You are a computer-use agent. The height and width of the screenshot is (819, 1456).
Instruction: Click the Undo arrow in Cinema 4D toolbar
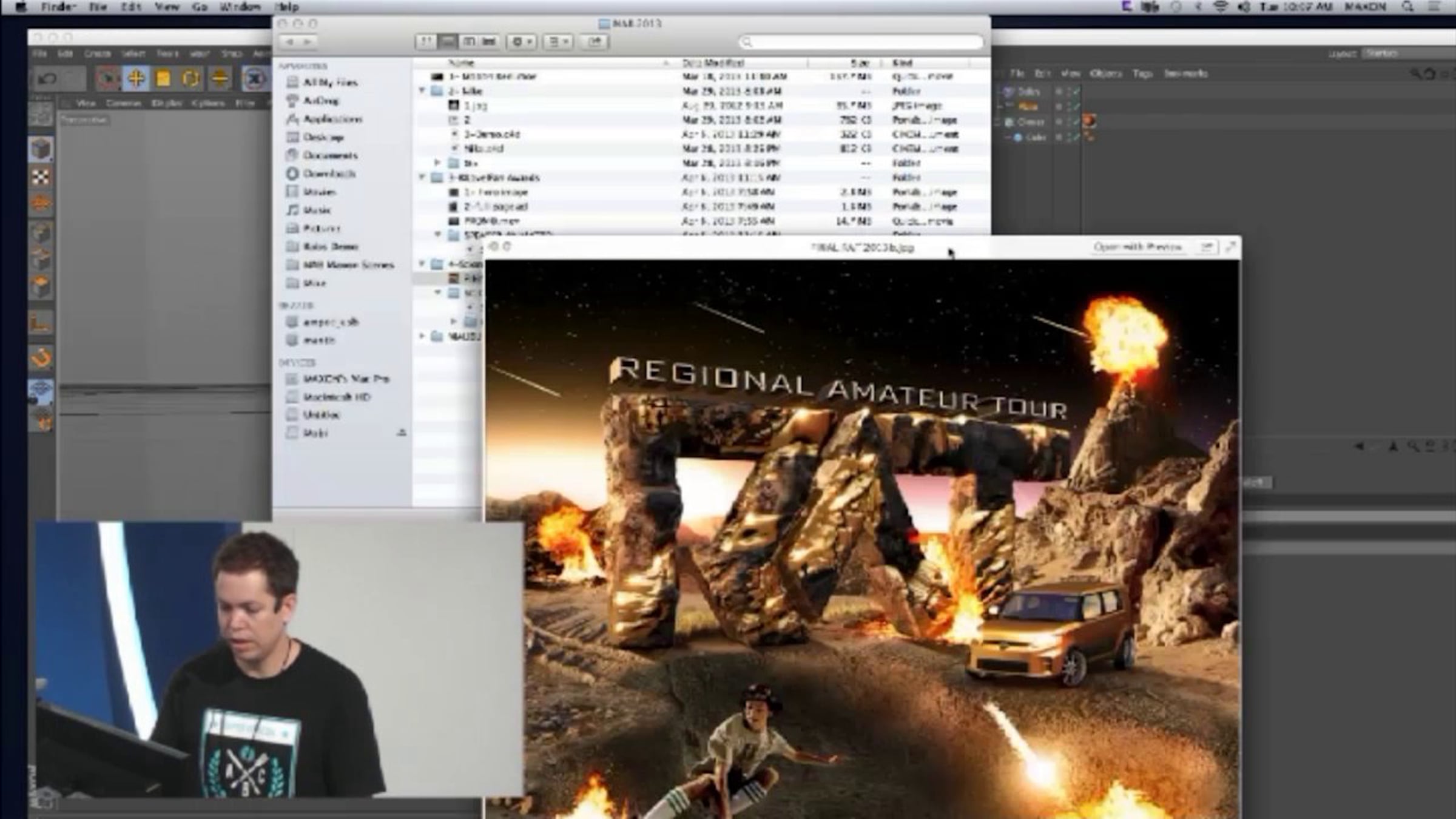coord(47,78)
